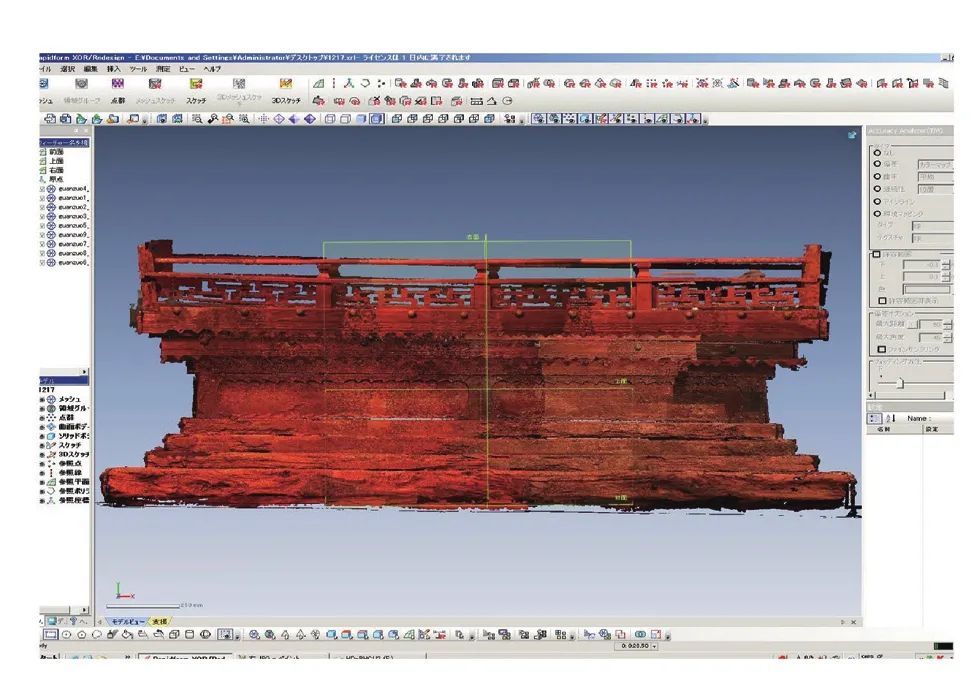This screenshot has height=690, width=970.
Task: Select the circle selection mode icon
Action: click(66, 634)
